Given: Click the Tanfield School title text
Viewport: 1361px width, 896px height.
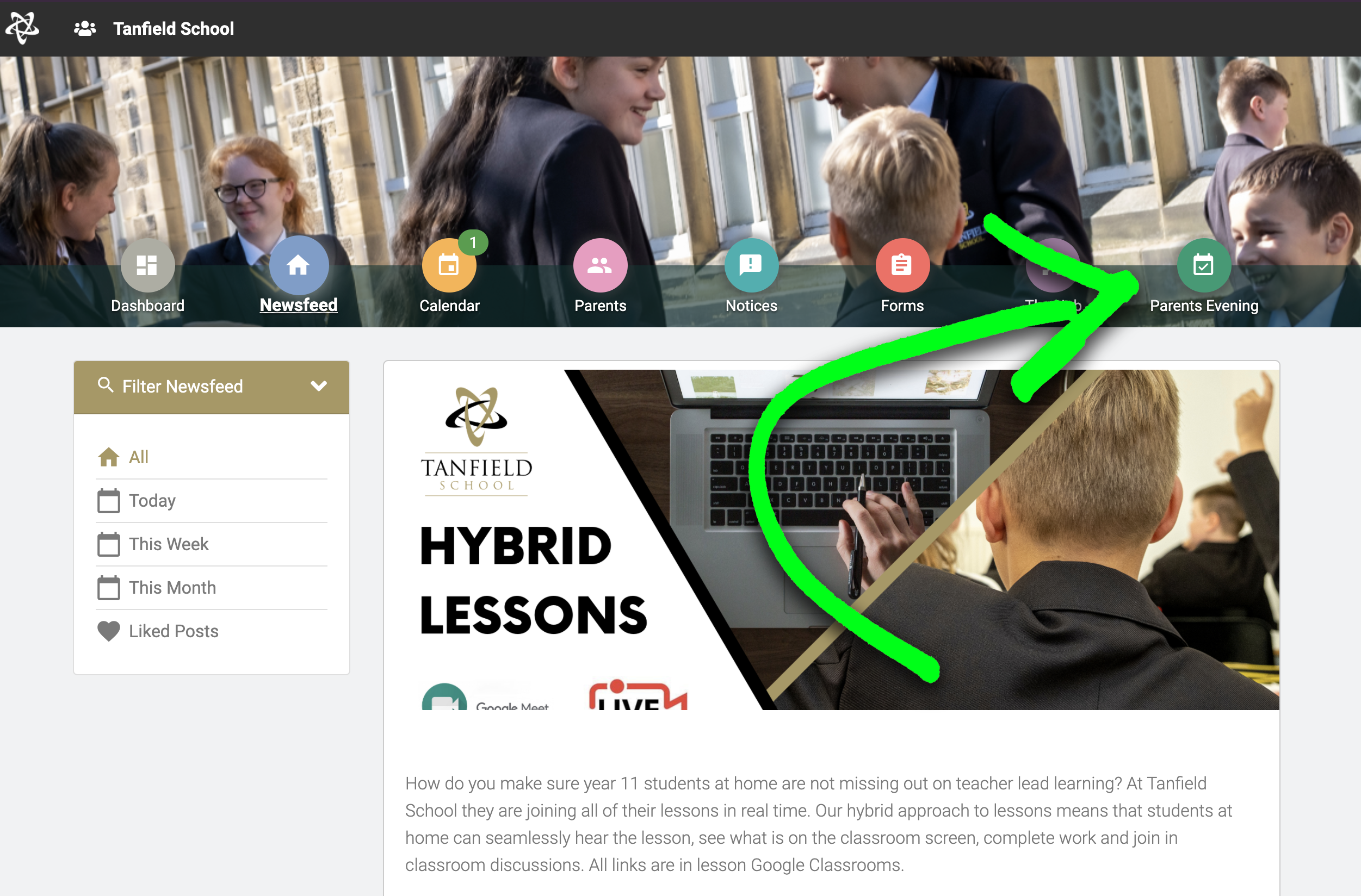Looking at the screenshot, I should [x=174, y=29].
